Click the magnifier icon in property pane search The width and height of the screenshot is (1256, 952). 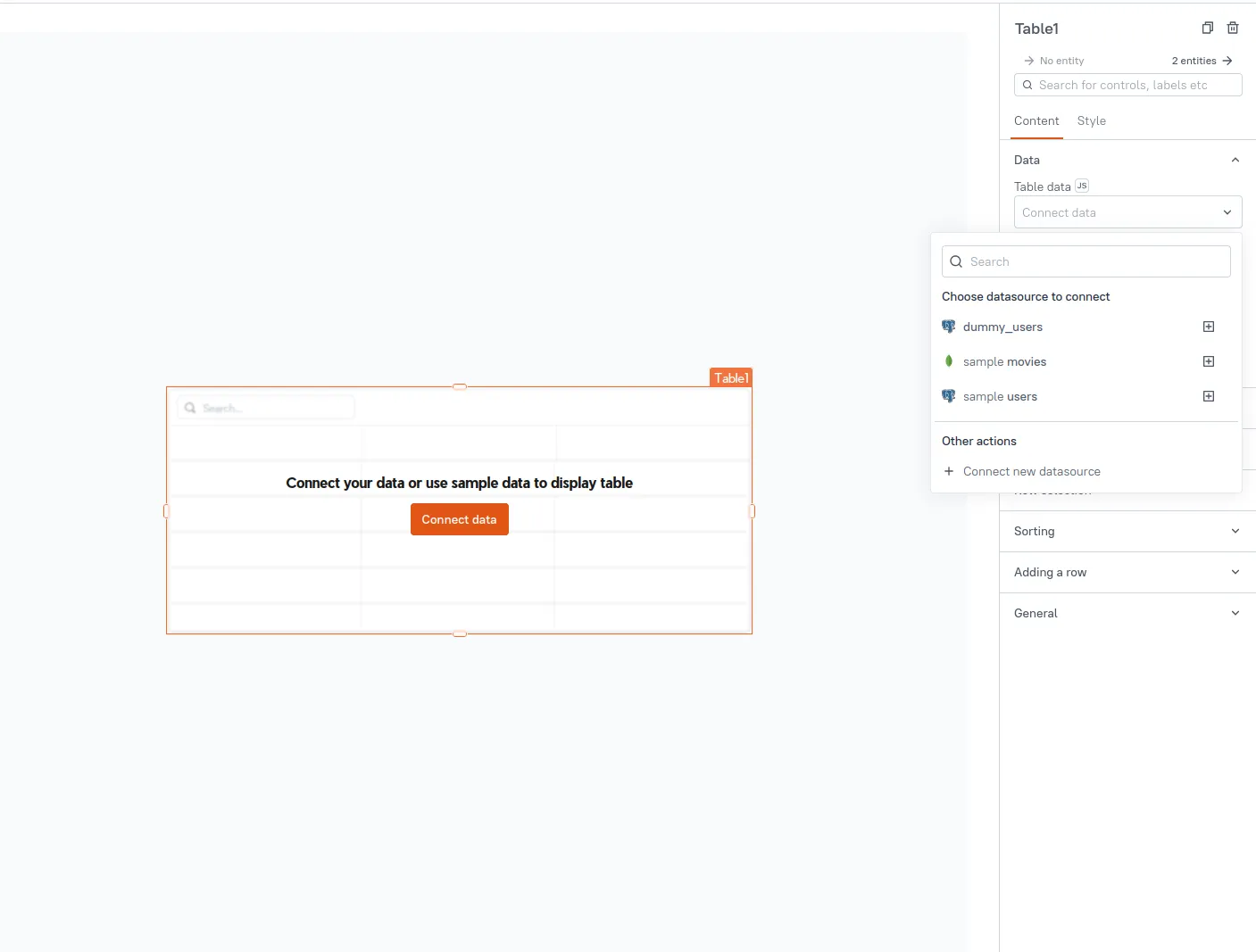[x=1027, y=85]
